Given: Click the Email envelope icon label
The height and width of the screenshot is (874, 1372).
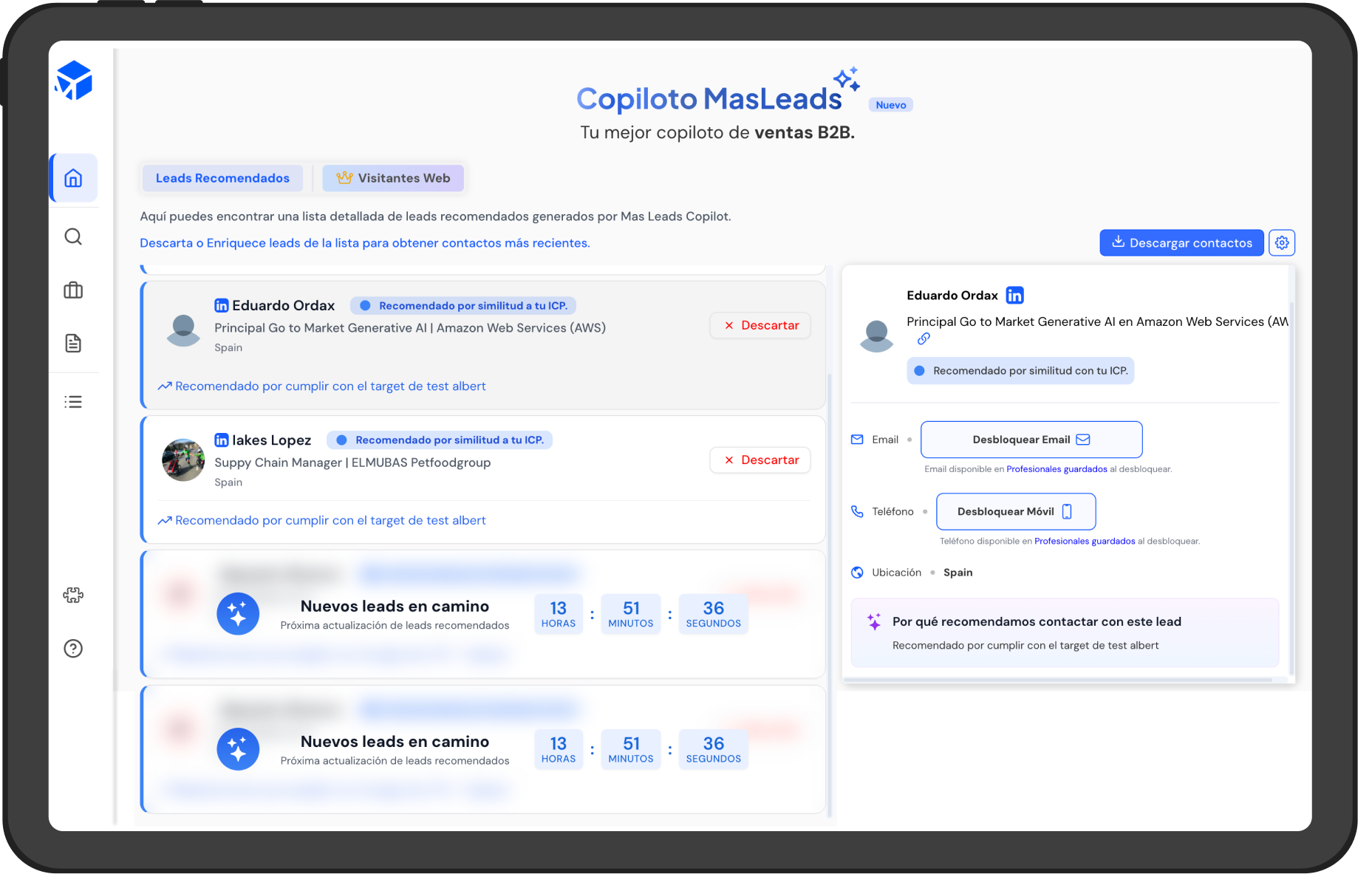Looking at the screenshot, I should coord(857,440).
